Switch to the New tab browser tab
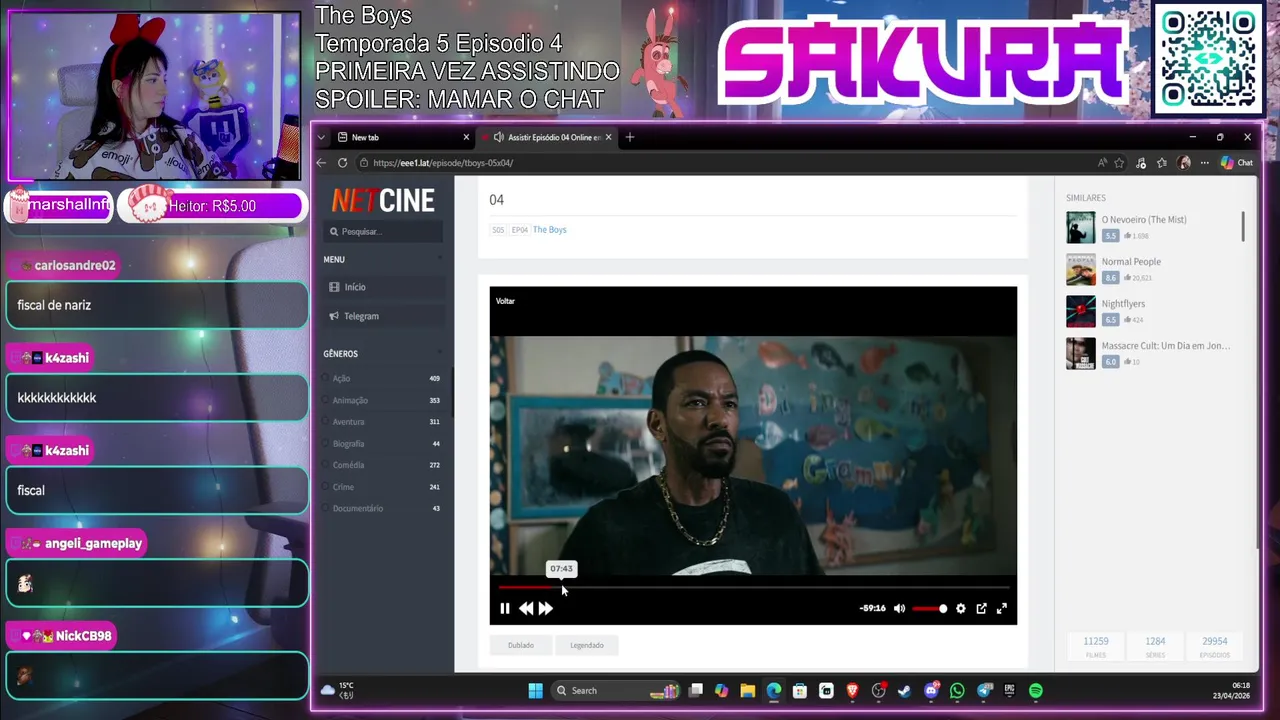Viewport: 1280px width, 720px height. [x=398, y=137]
